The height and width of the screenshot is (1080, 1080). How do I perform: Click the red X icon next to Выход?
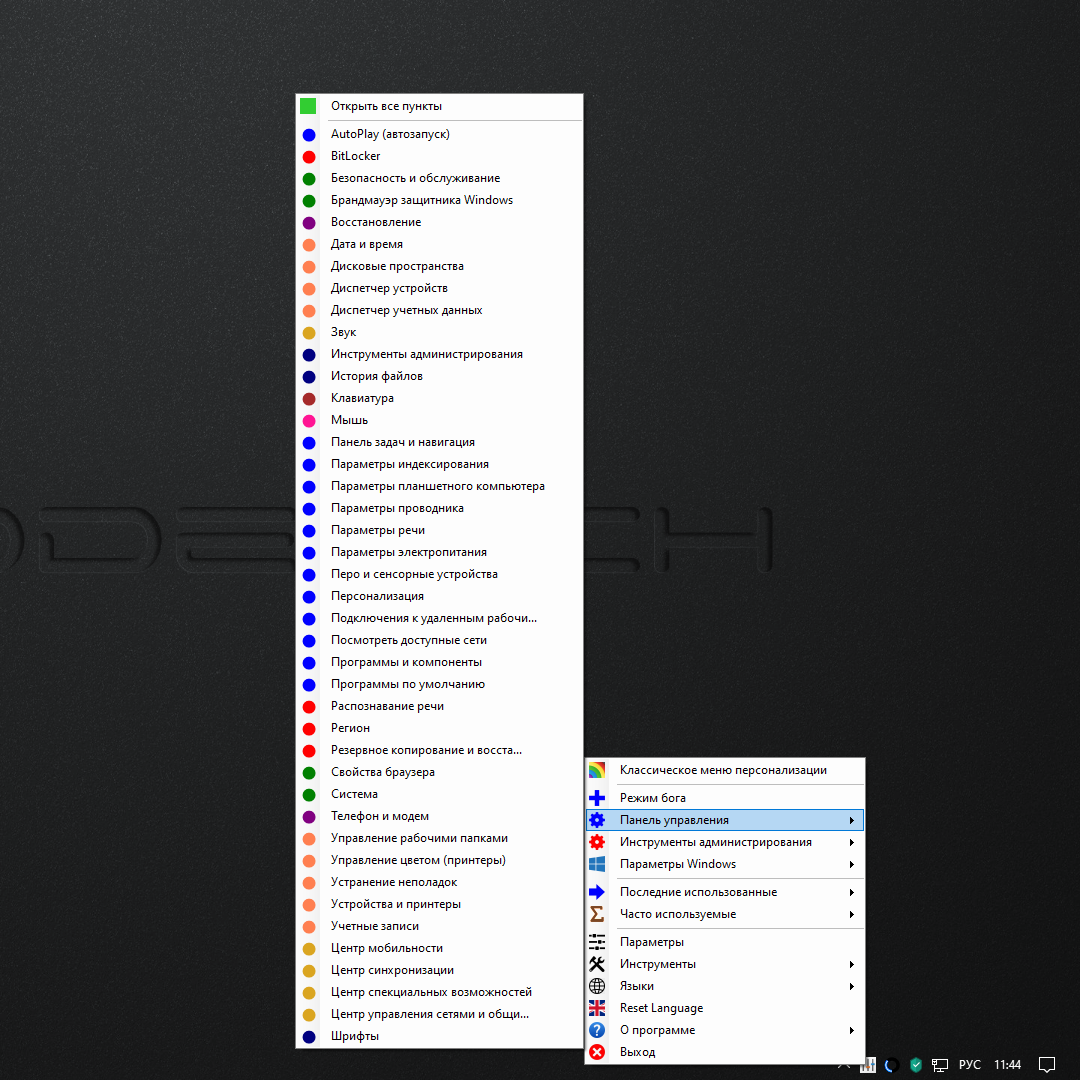[x=597, y=1052]
